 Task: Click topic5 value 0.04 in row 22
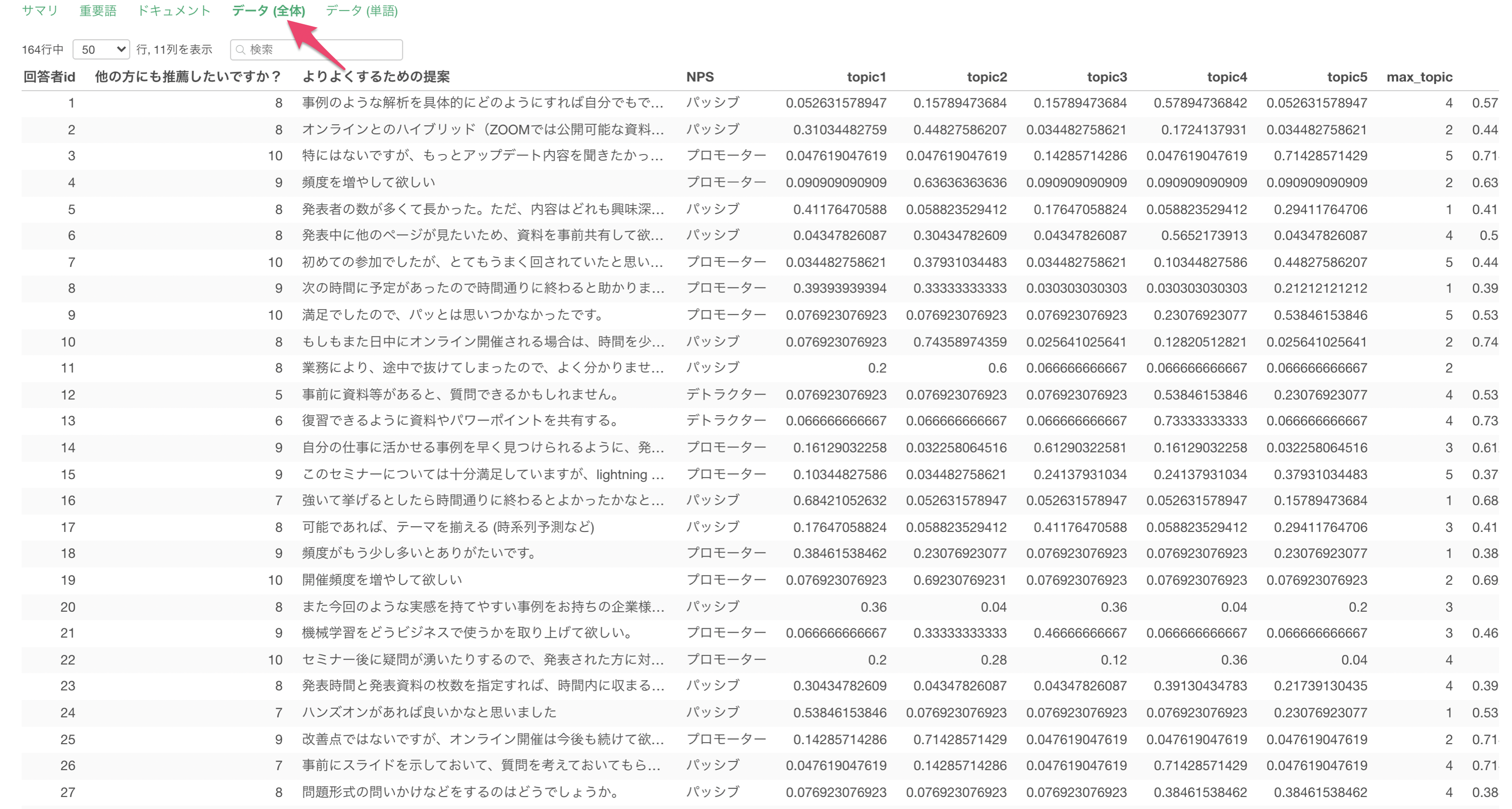pos(1354,659)
